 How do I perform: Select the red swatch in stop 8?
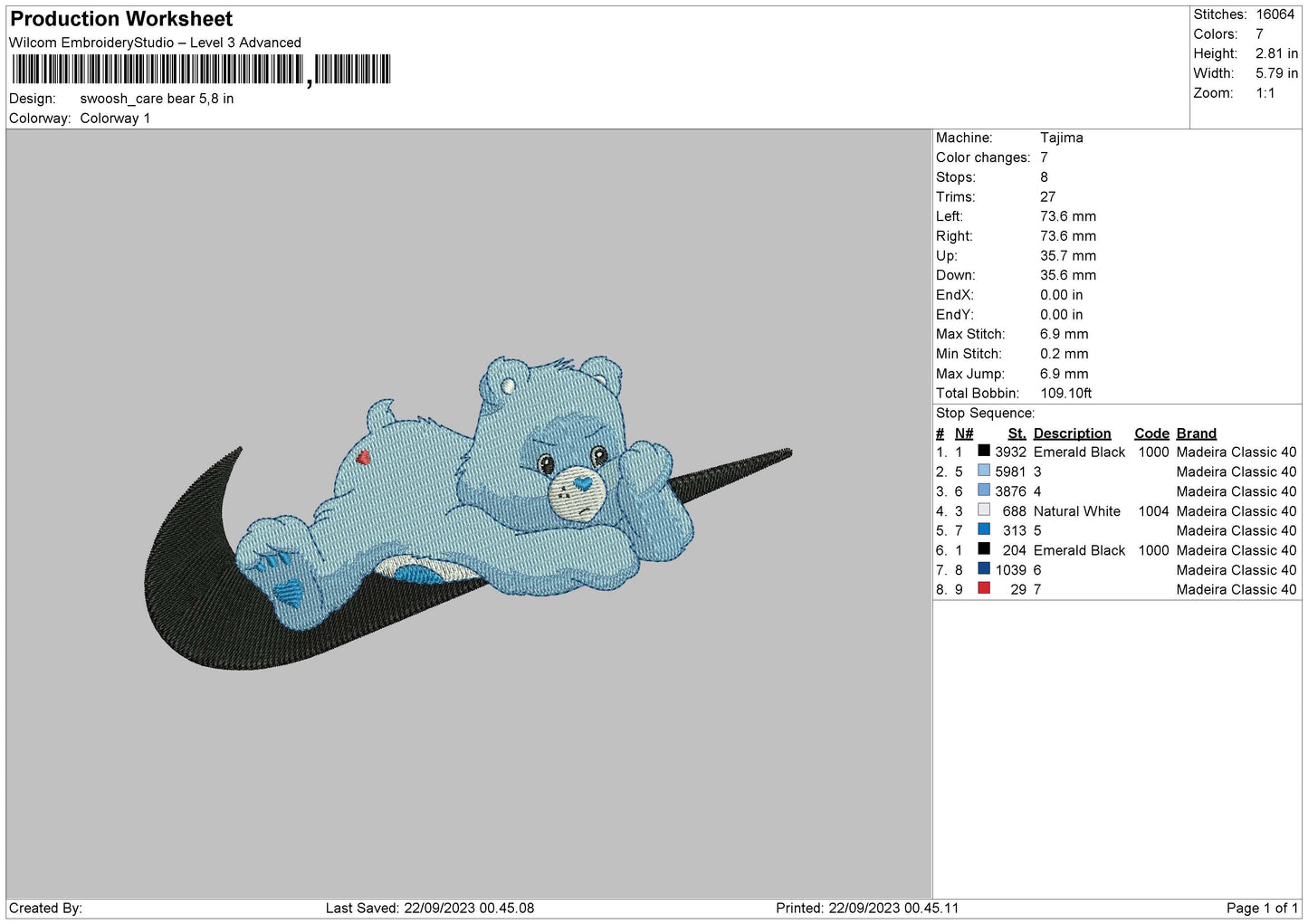(x=983, y=588)
